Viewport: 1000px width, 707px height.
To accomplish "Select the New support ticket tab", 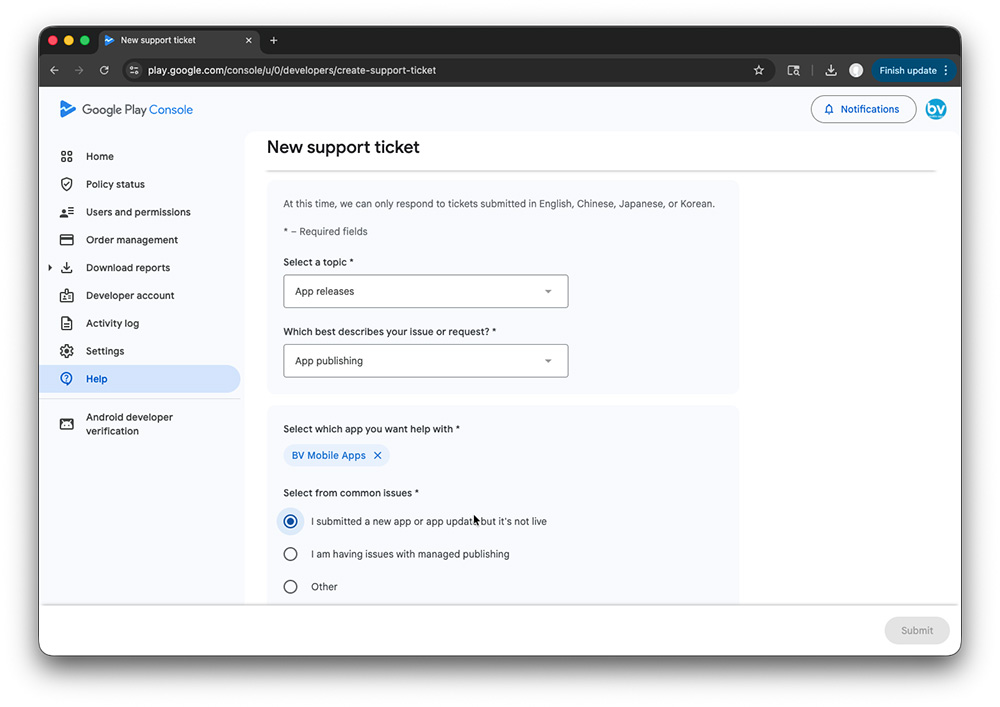I will (179, 40).
